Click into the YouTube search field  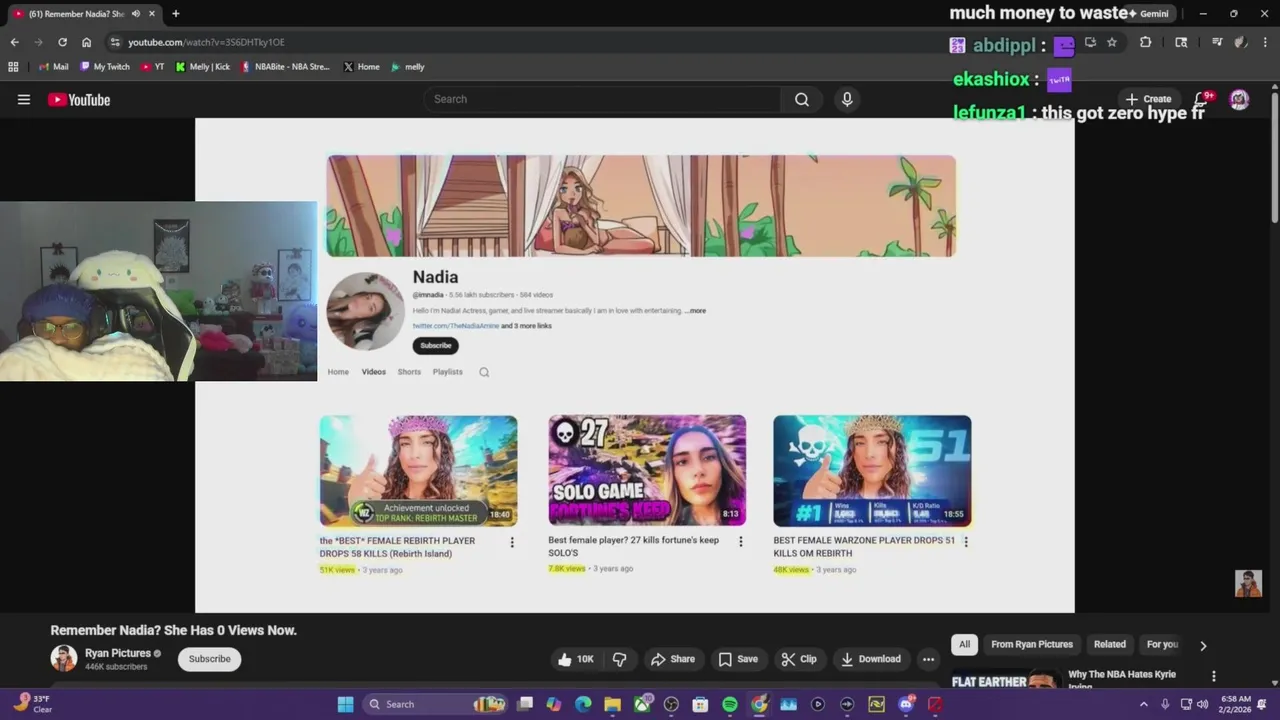tap(602, 99)
